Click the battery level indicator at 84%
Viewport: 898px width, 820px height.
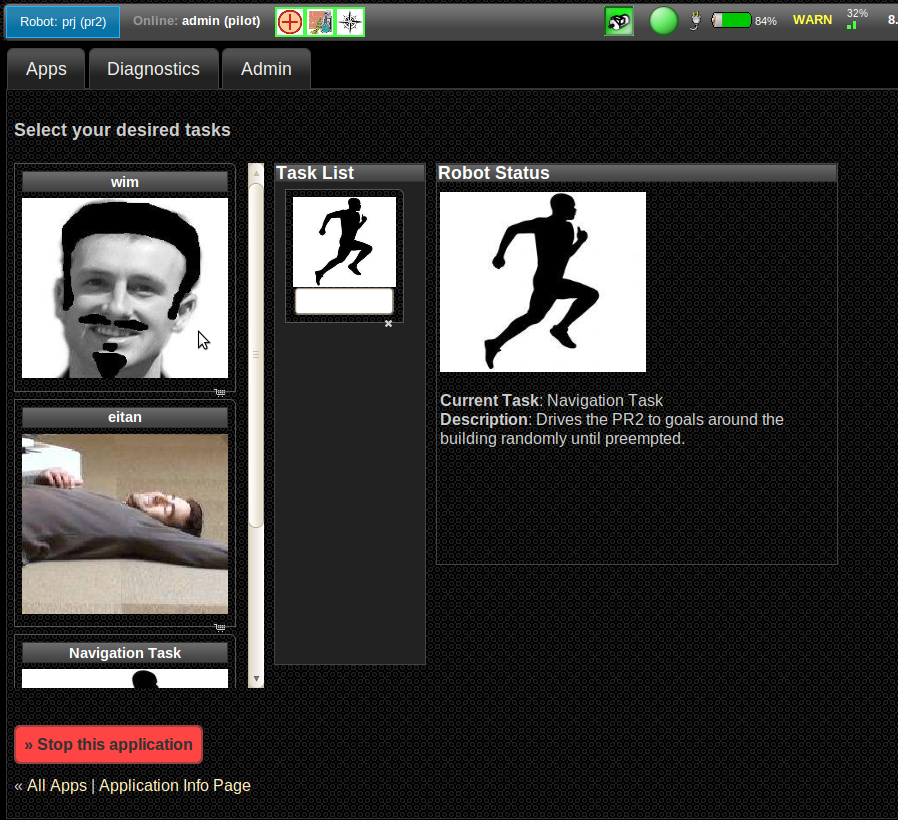[732, 21]
